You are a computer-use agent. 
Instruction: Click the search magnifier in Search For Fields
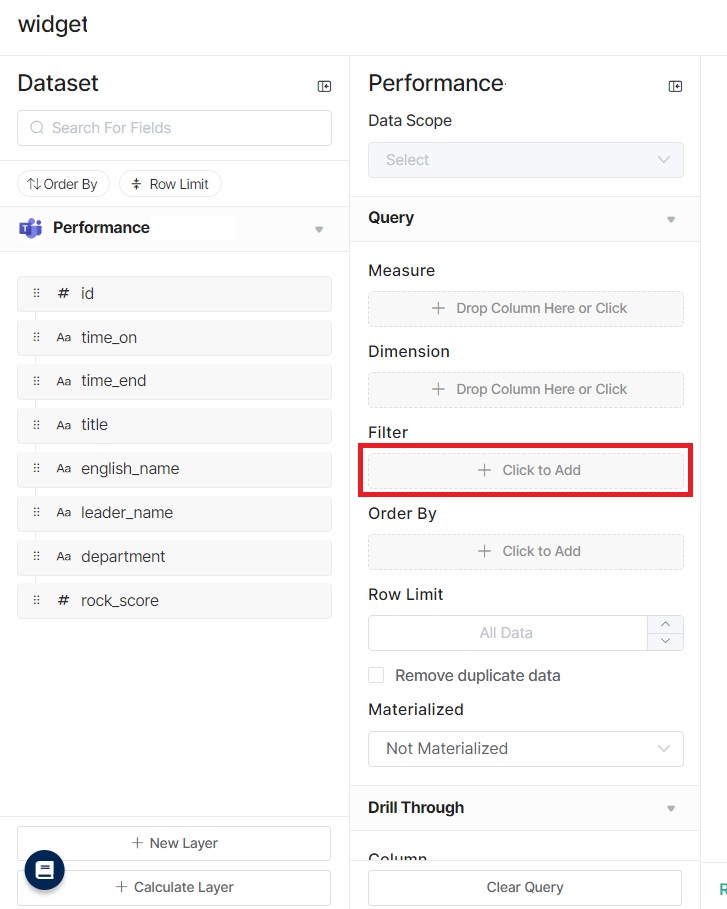coord(36,128)
